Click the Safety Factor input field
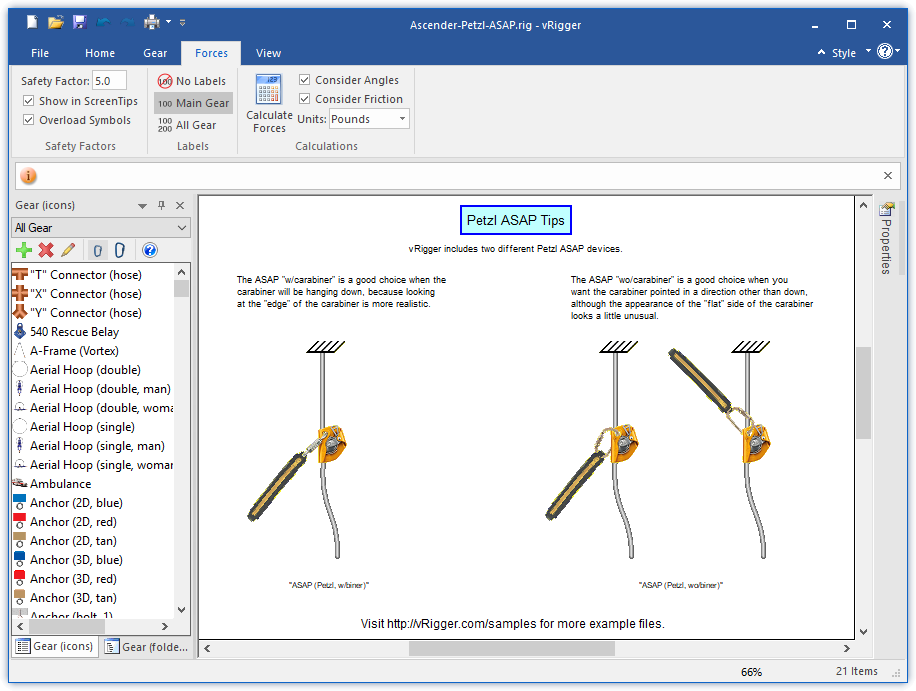 [109, 81]
